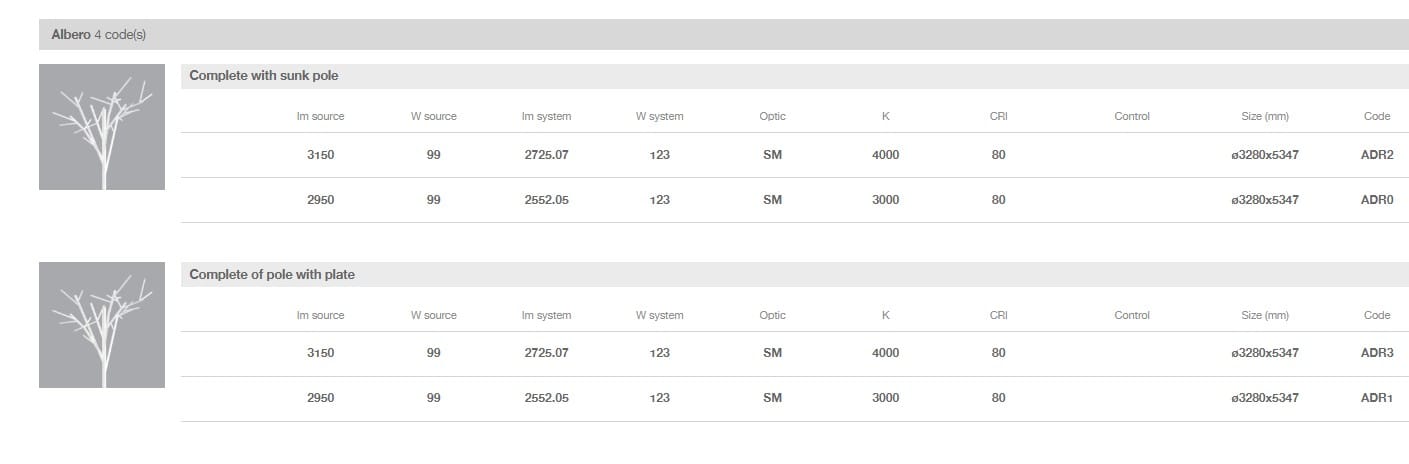Click 'Optic' column header in sunk pole table
Viewport: 1409px width, 464px height.
pos(772,116)
